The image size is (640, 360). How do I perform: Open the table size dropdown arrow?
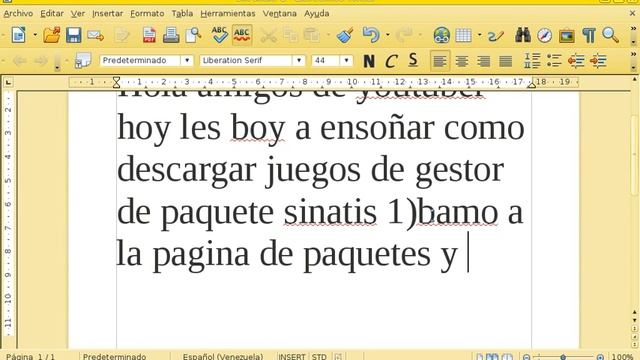click(x=480, y=35)
